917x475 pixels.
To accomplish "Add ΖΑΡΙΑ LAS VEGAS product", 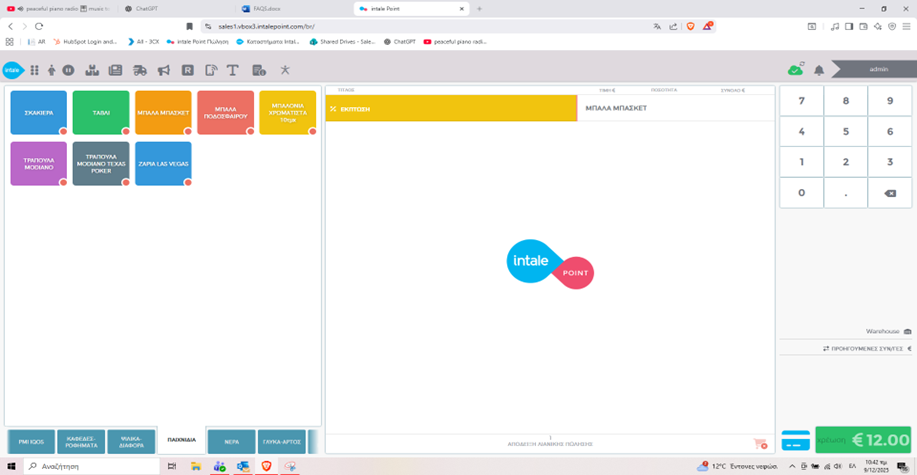I will point(163,164).
